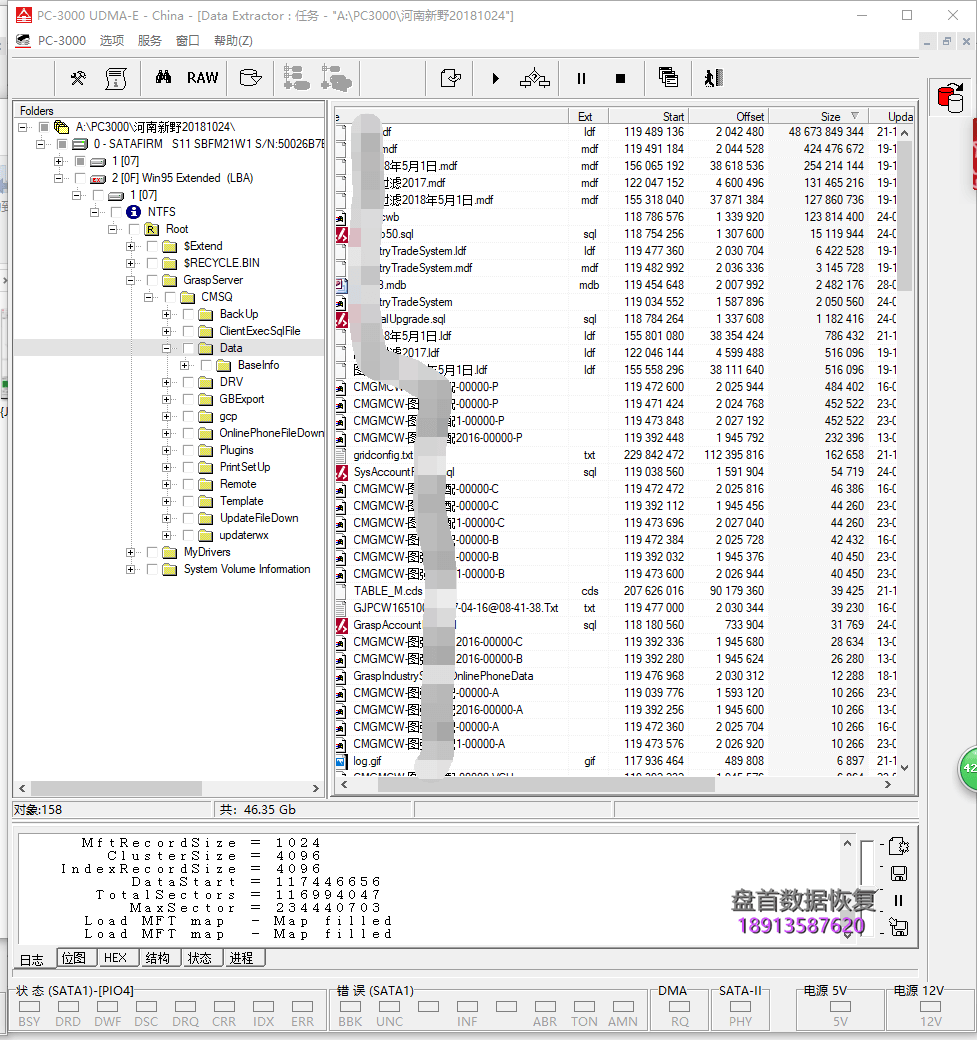The height and width of the screenshot is (1040, 977).
Task: Open the 选项 menu
Action: (x=111, y=40)
